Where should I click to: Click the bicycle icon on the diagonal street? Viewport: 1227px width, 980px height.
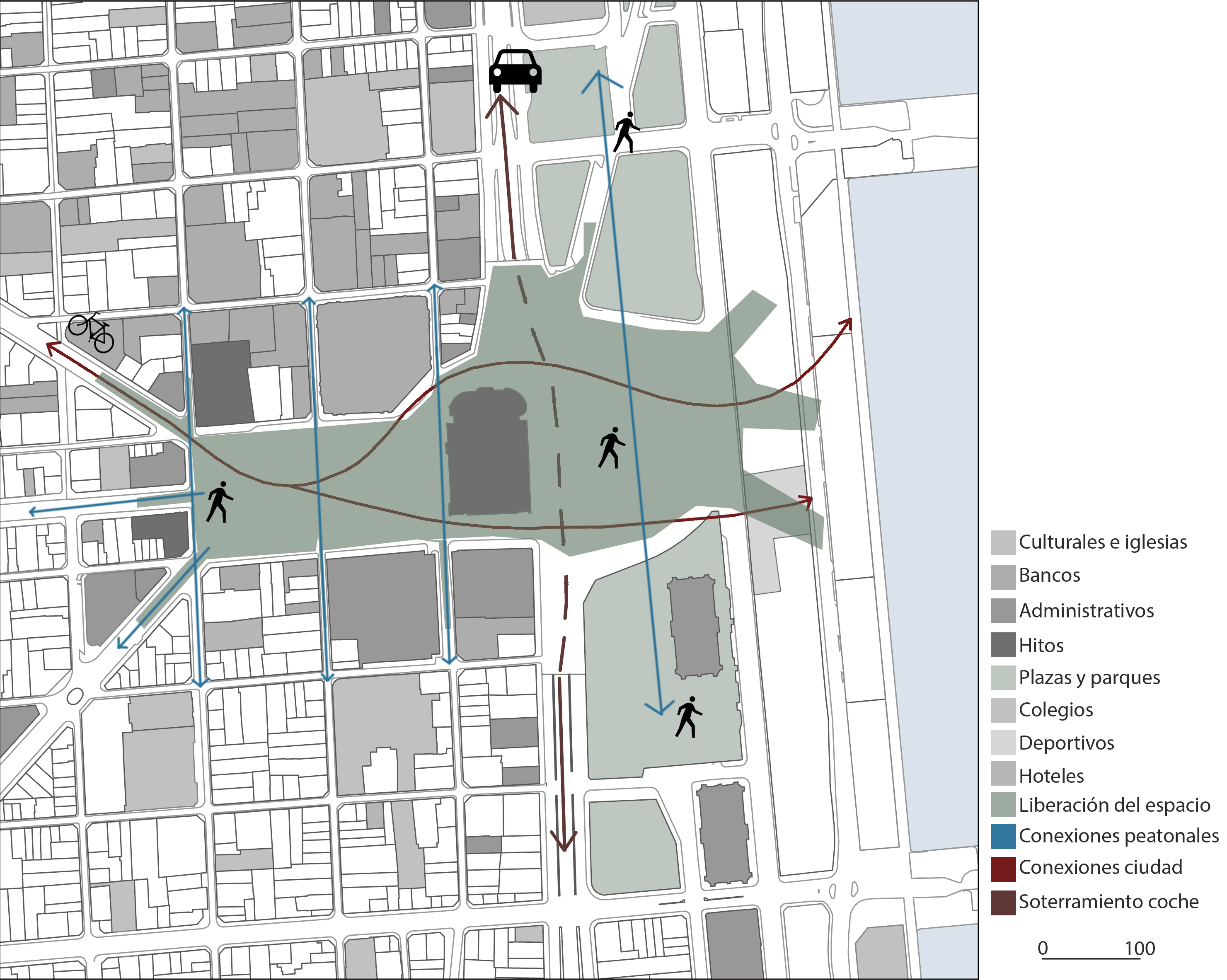click(91, 332)
